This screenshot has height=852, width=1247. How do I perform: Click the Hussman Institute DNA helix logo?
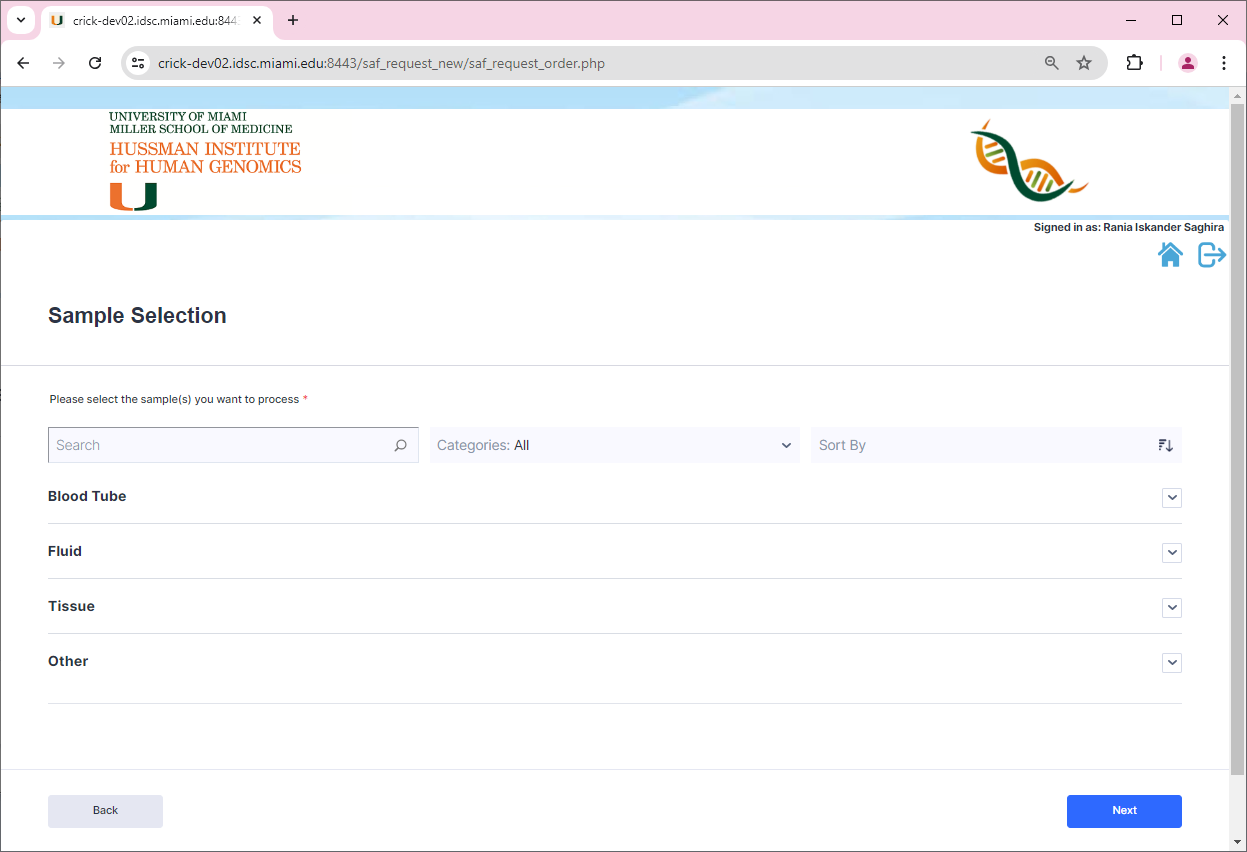point(1028,160)
